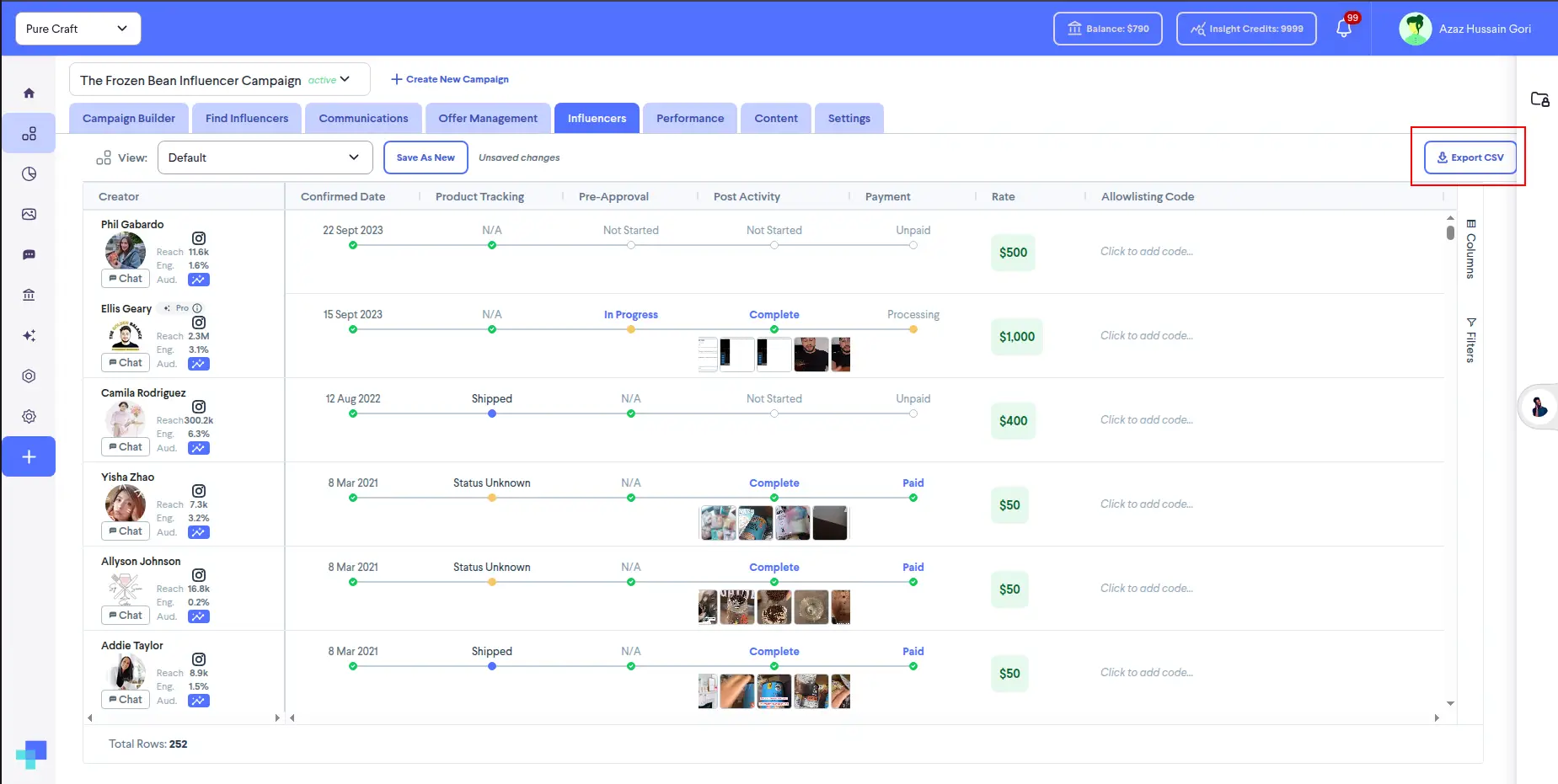Open the gear settings sidebar icon

29,417
